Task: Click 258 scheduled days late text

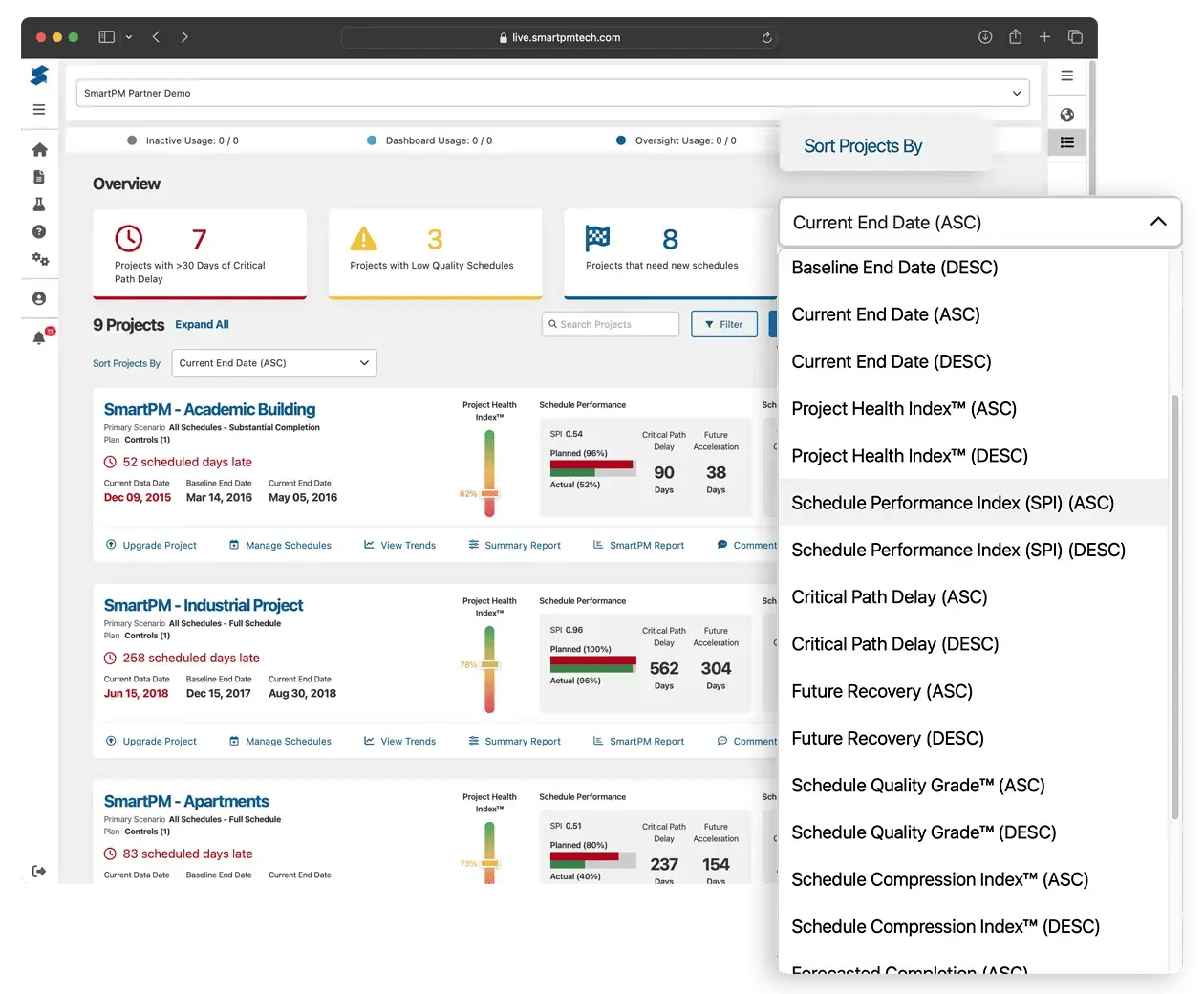Action: pyautogui.click(x=191, y=659)
